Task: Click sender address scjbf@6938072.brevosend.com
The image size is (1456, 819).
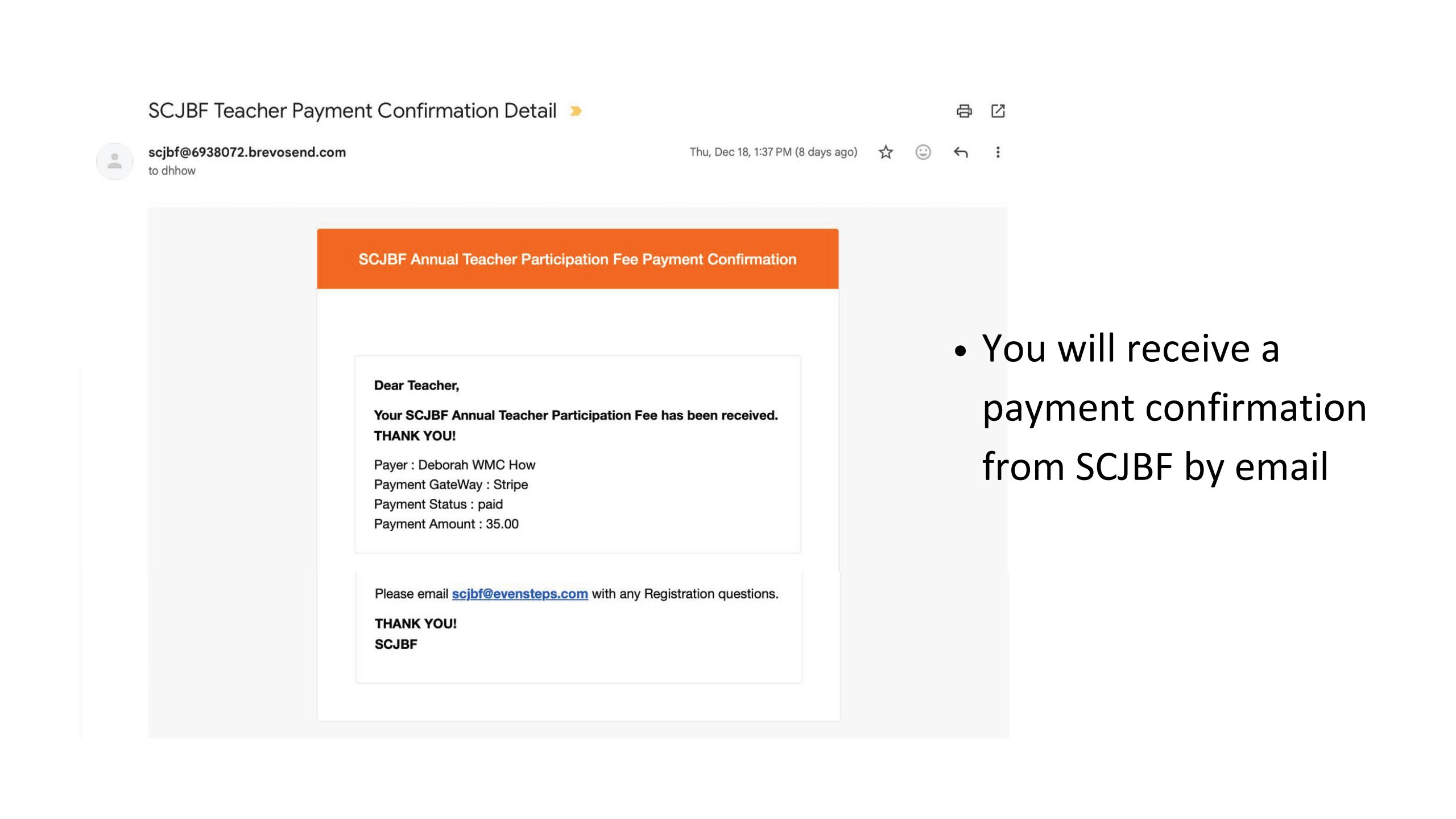Action: click(247, 152)
